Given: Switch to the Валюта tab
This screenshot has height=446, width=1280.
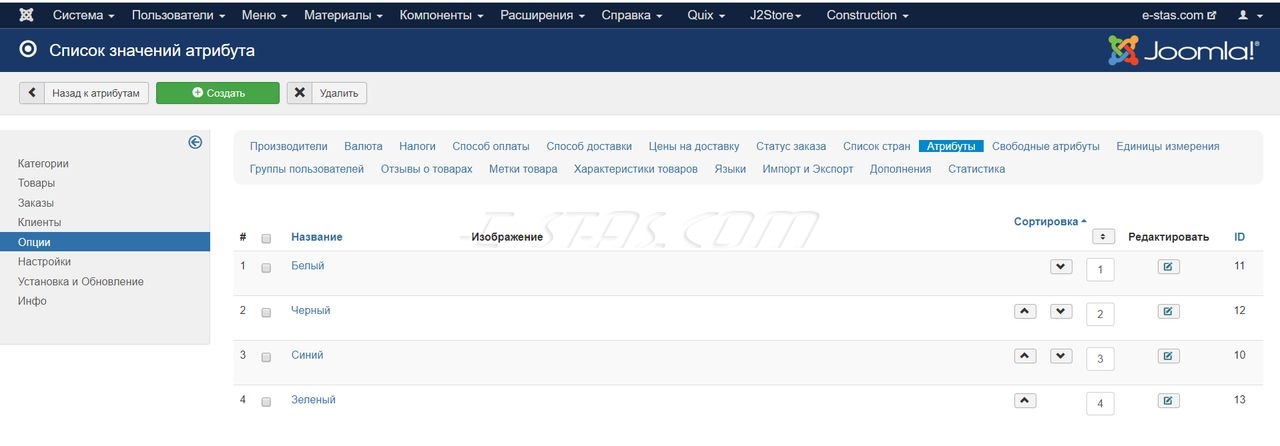Looking at the screenshot, I should pyautogui.click(x=363, y=146).
